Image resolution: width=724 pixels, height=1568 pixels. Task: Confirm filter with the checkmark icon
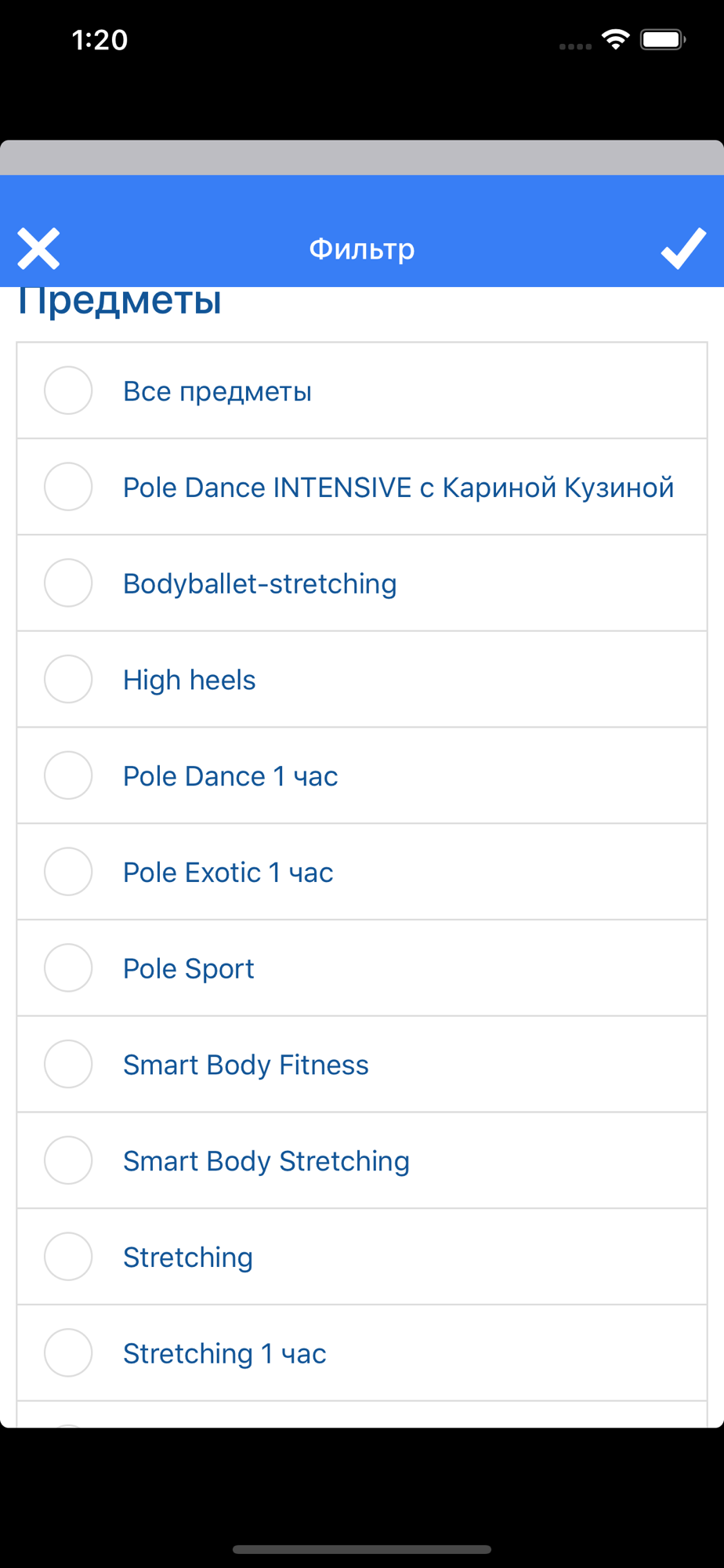click(683, 249)
